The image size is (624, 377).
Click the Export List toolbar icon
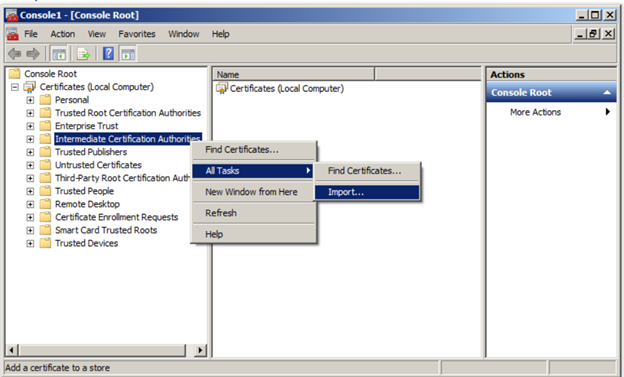pos(84,54)
